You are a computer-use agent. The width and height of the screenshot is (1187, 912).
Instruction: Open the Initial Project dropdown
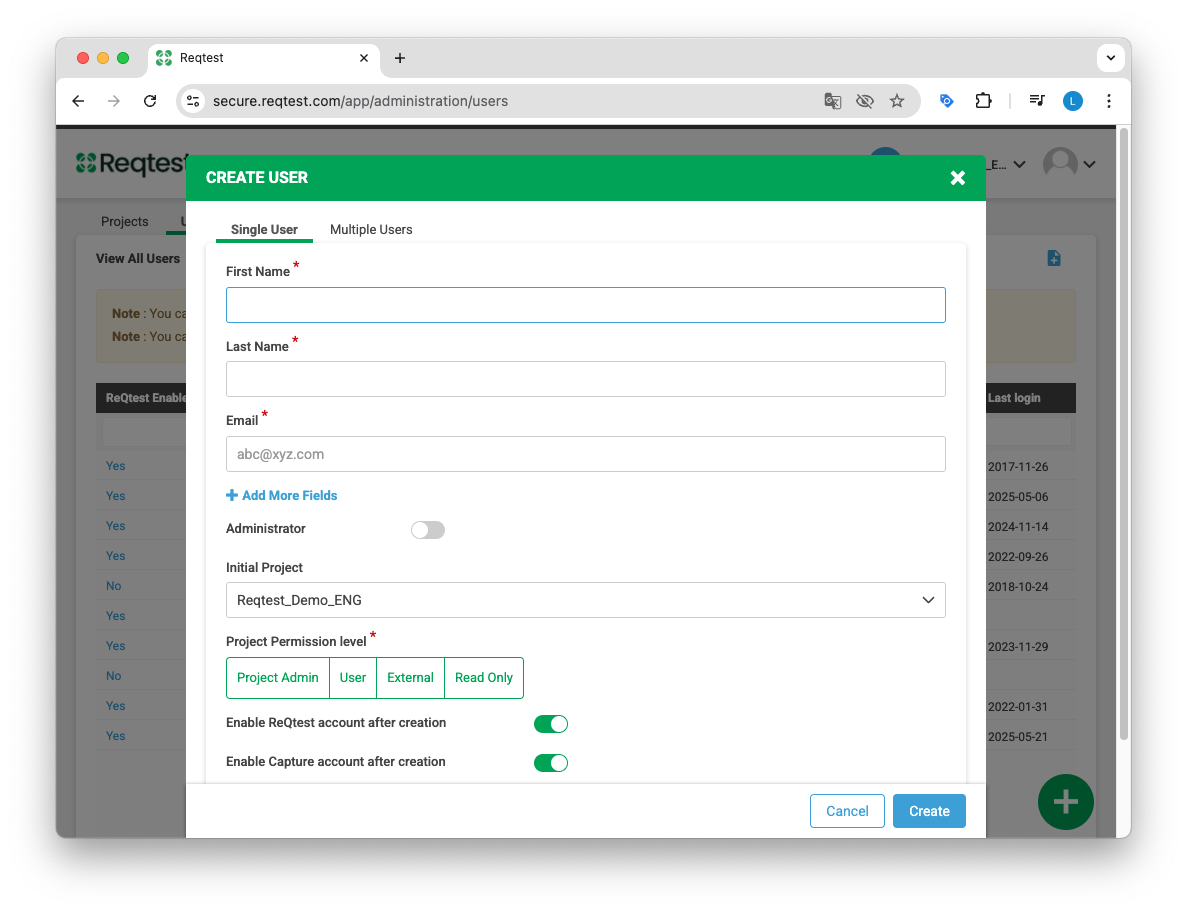click(x=585, y=600)
